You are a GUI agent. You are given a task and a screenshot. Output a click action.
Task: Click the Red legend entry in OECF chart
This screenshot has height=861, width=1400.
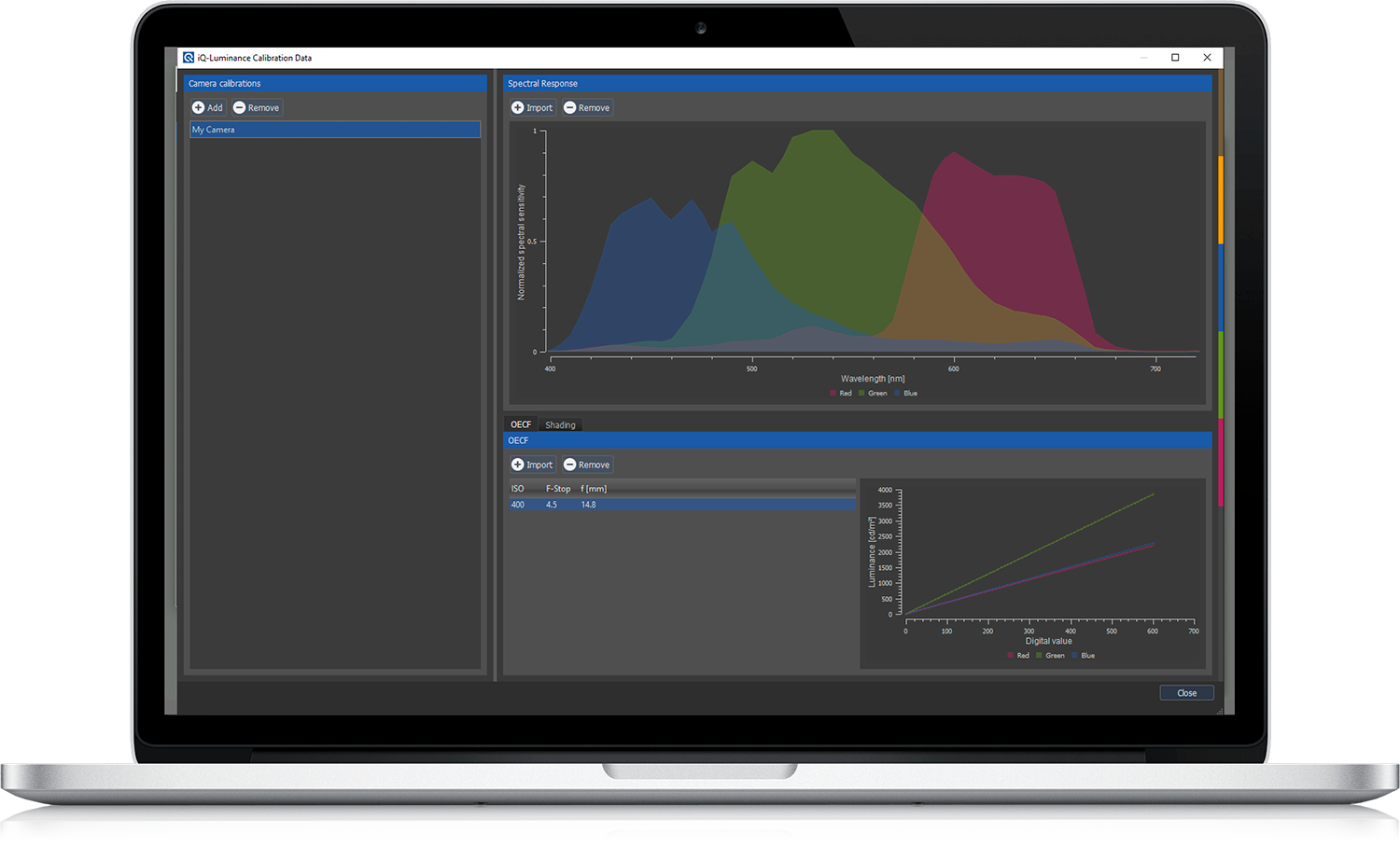(x=1018, y=656)
